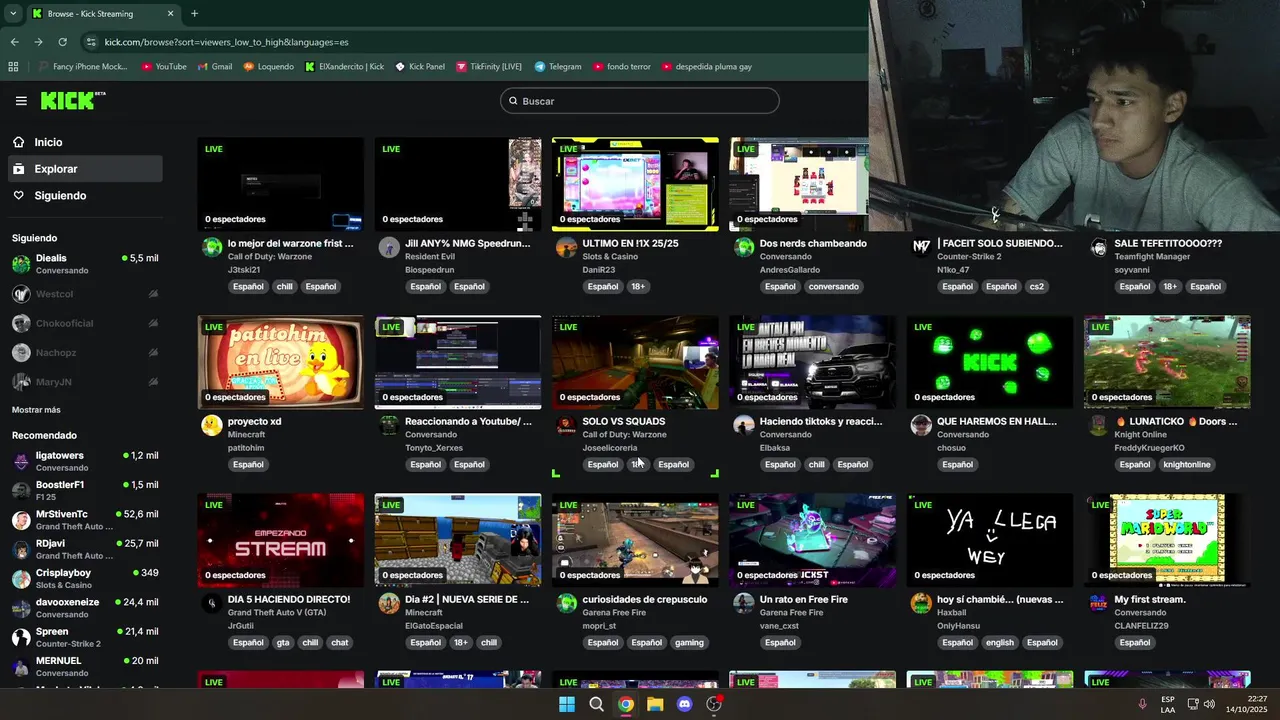Click the Spreen avatar in Recomendado
The width and height of the screenshot is (1280, 720).
pyautogui.click(x=21, y=637)
